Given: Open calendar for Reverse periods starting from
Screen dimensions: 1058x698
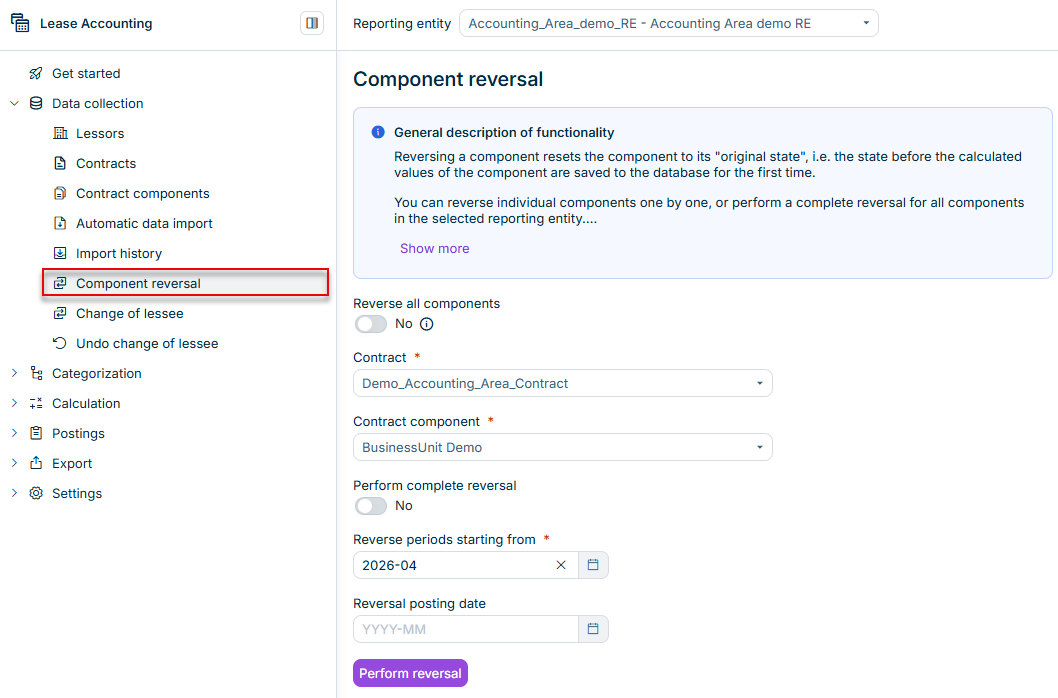Looking at the screenshot, I should [x=593, y=565].
